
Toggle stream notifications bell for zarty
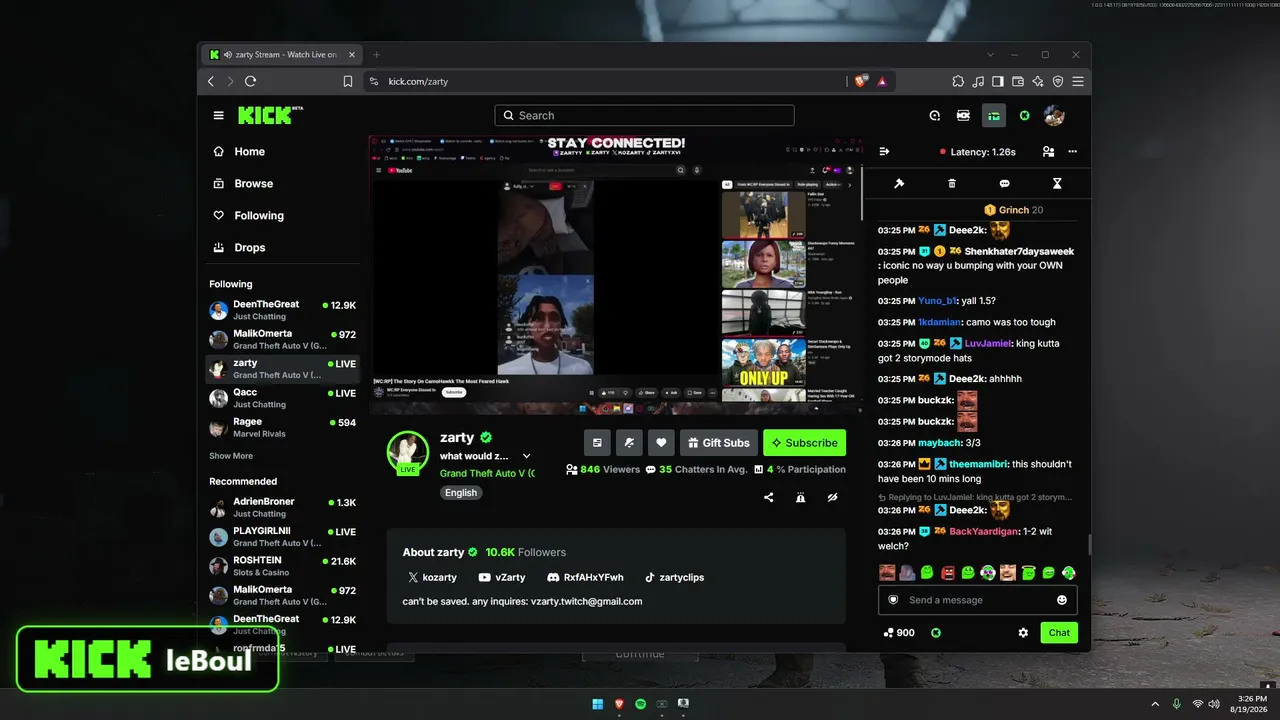pyautogui.click(x=628, y=442)
